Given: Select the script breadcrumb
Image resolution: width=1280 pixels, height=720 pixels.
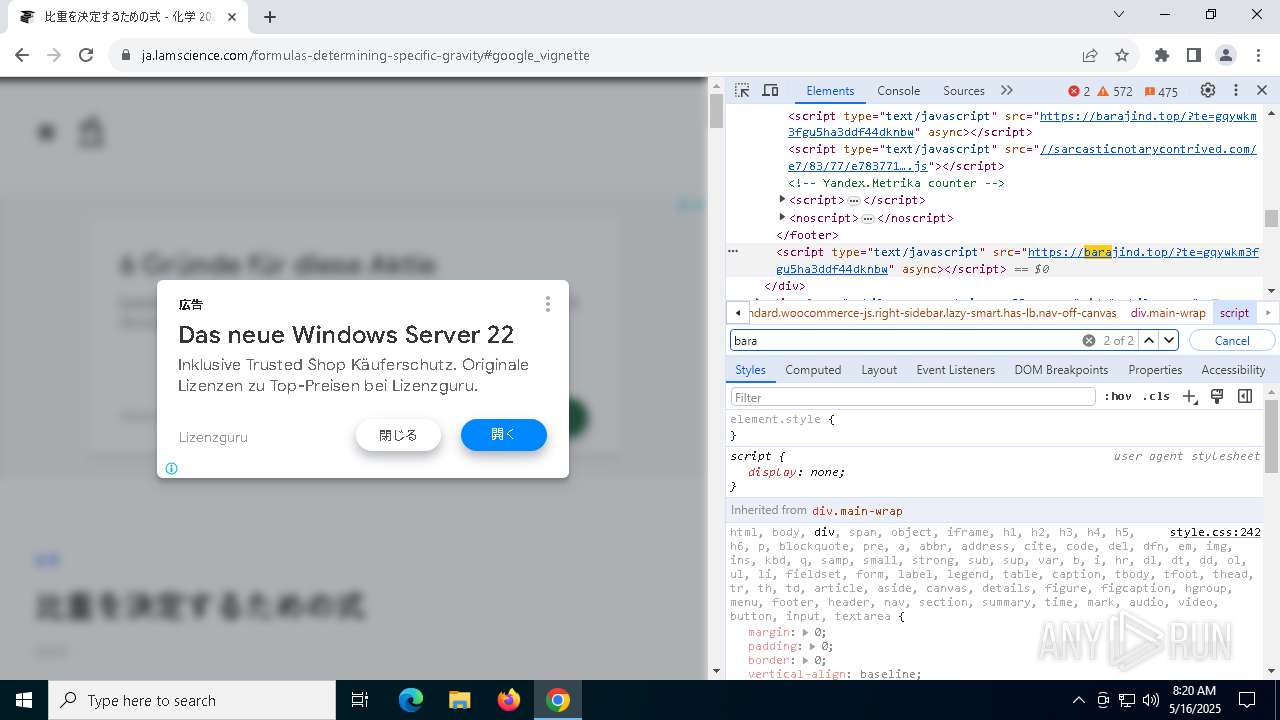Looking at the screenshot, I should [1234, 313].
